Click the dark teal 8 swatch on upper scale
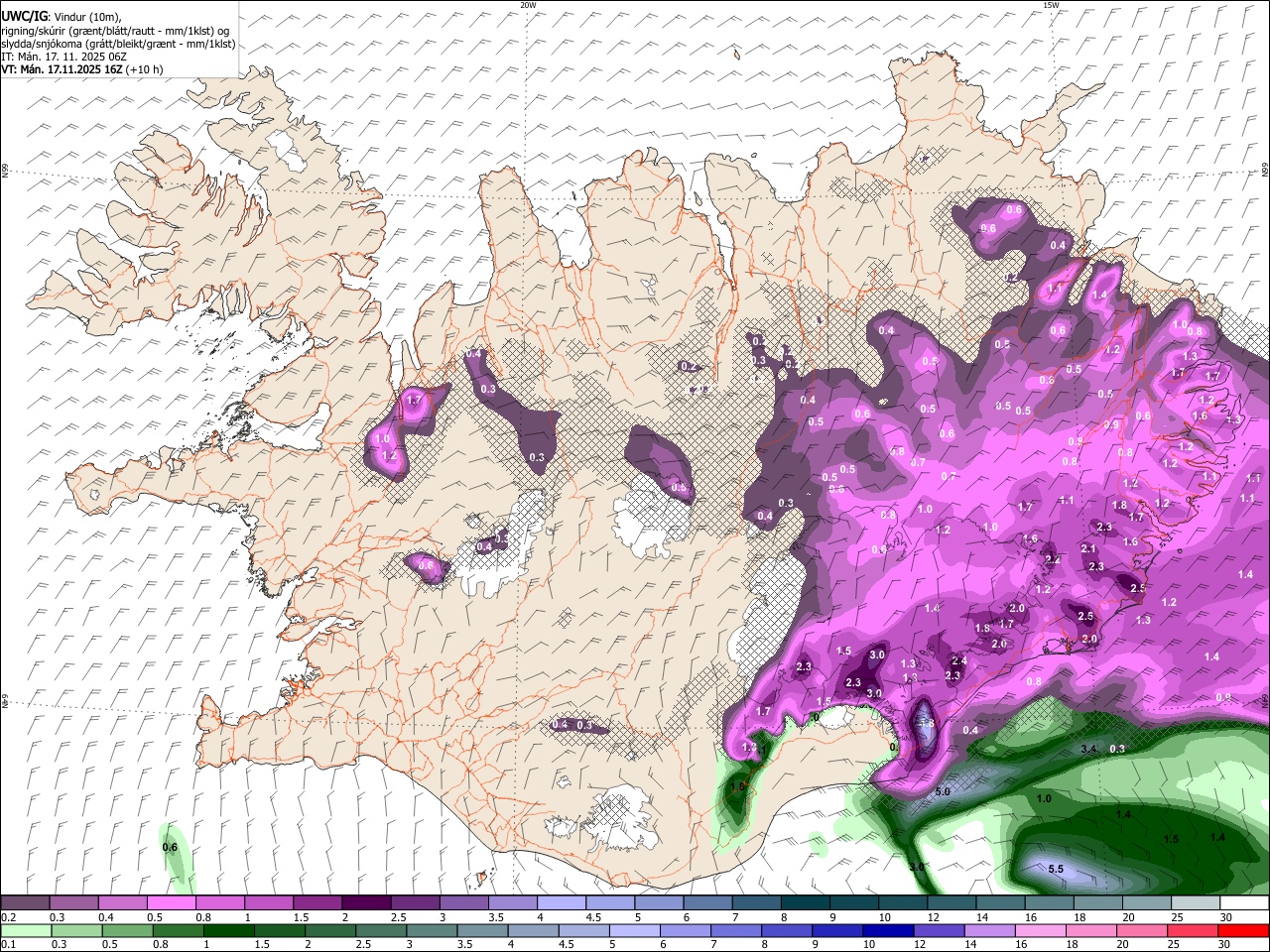1270x952 pixels. tap(806, 903)
